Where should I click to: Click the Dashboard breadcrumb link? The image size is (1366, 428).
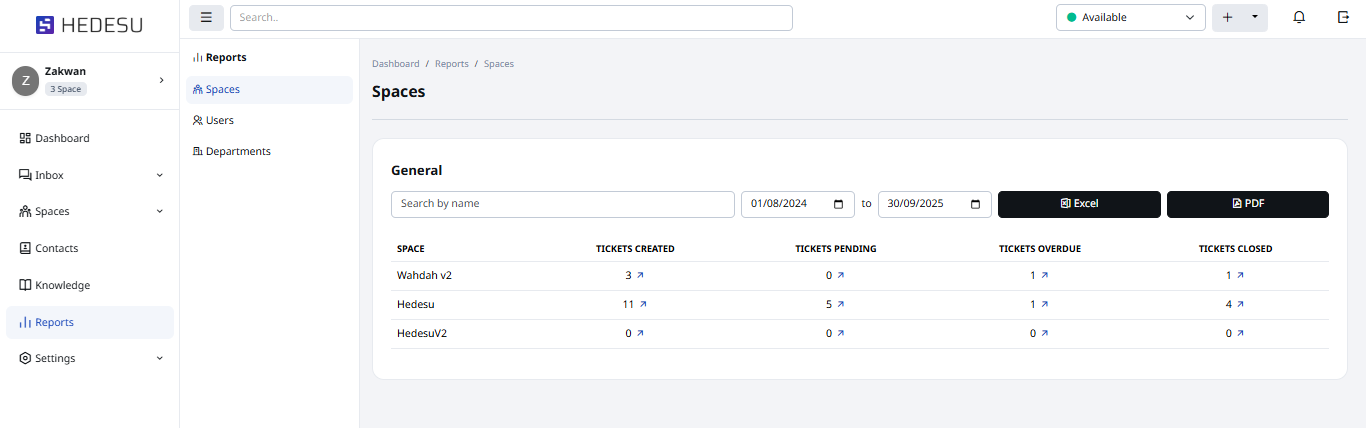tap(395, 64)
